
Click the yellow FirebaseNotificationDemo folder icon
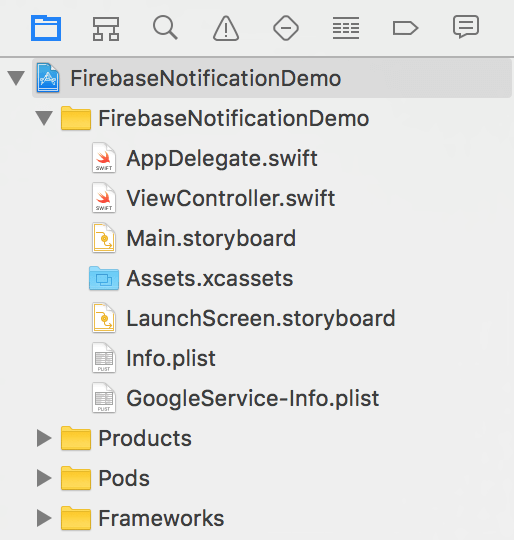click(76, 118)
